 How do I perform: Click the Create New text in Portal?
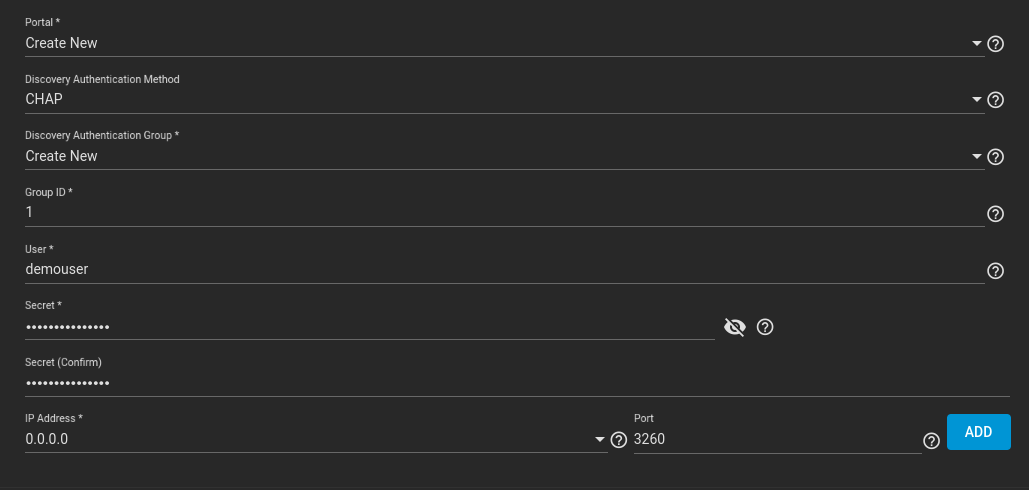(61, 43)
